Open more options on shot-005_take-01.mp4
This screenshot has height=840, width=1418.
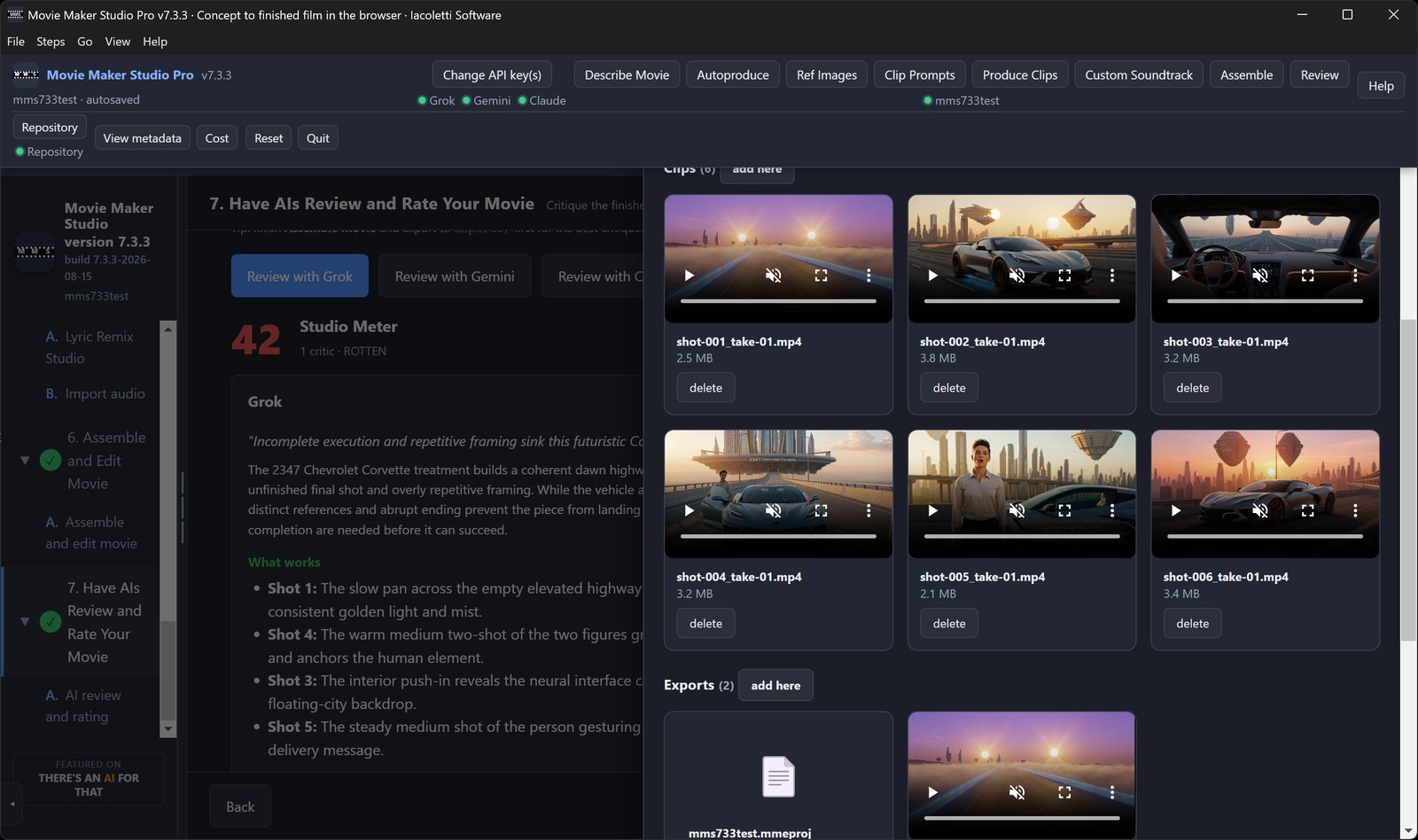click(1112, 510)
